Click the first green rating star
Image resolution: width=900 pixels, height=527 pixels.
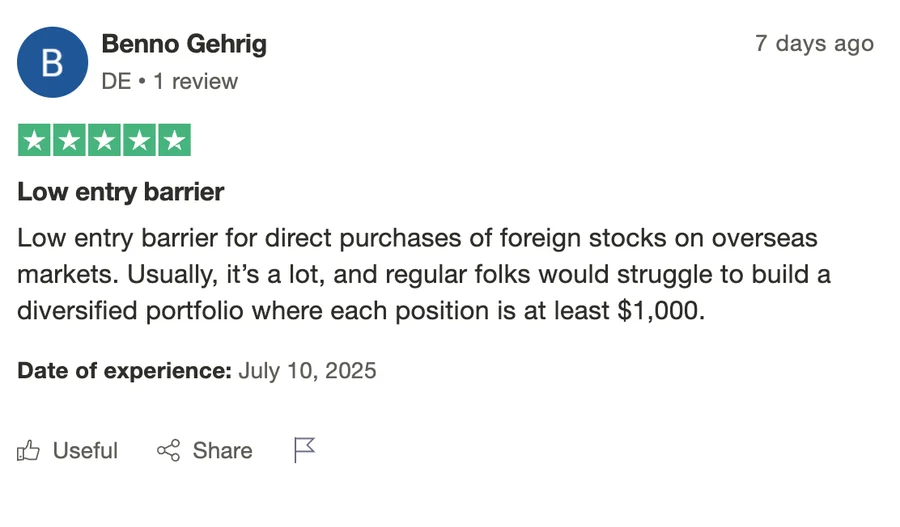pos(35,140)
